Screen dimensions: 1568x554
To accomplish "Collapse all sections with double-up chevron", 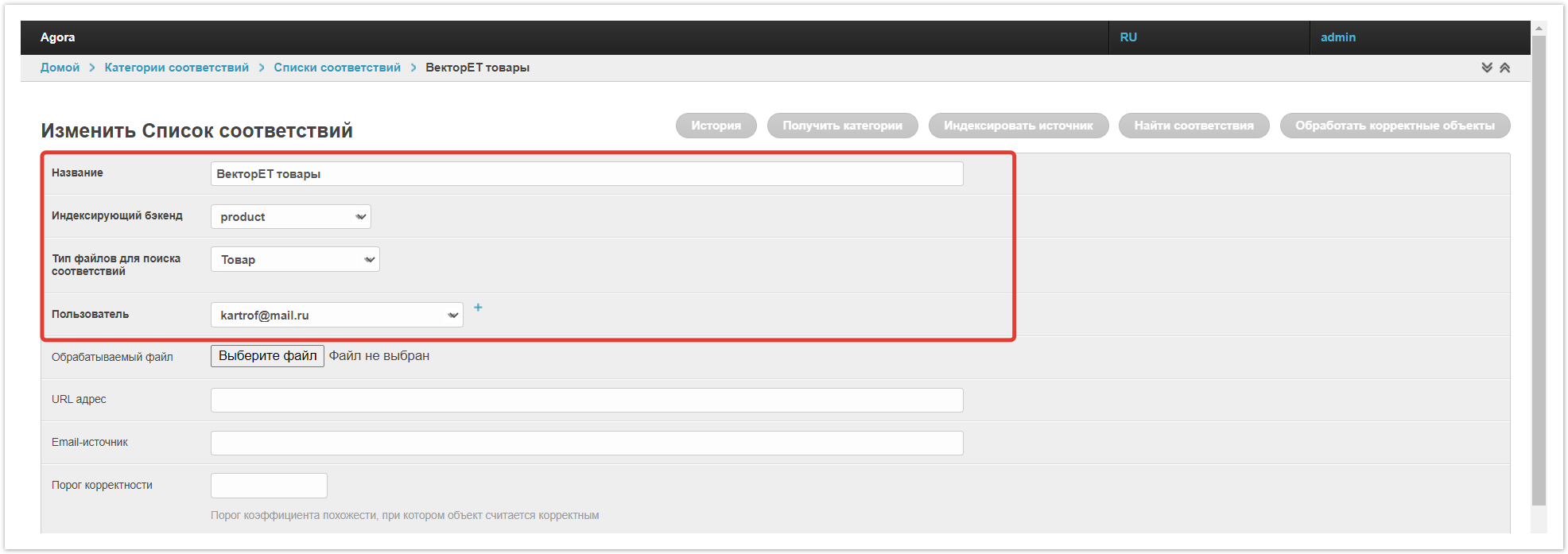I will 1504,68.
